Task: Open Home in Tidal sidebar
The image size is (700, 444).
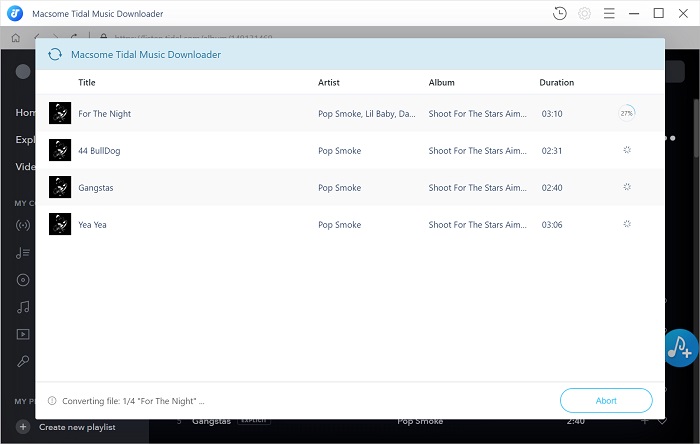Action: [25, 112]
